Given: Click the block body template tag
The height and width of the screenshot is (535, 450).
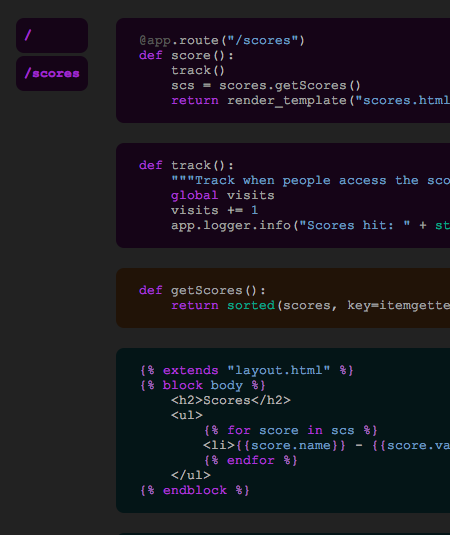Looking at the screenshot, I should click(202, 386).
